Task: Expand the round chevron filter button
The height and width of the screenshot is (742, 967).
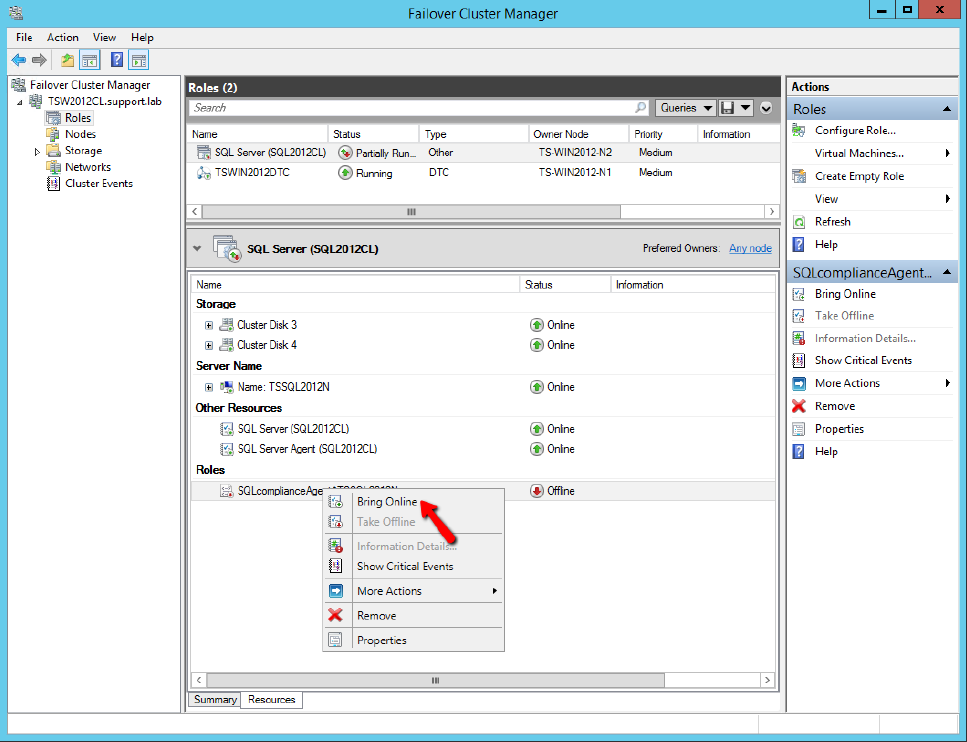Action: [766, 108]
